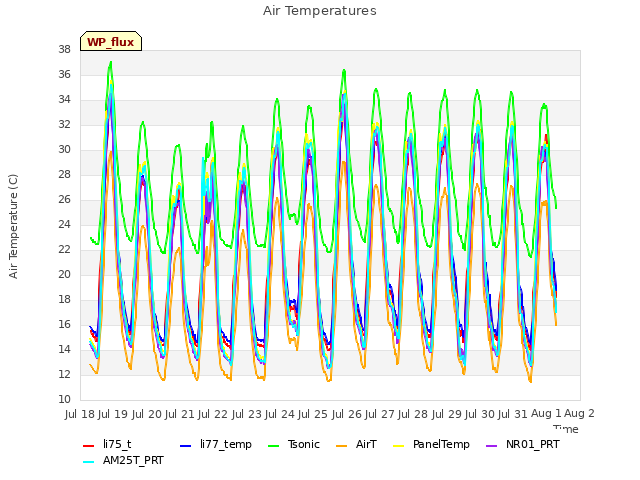Viewport: 640px width, 480px height.
Task: Click the purple NR01_PRT legend swatch
Action: pyautogui.click(x=491, y=446)
